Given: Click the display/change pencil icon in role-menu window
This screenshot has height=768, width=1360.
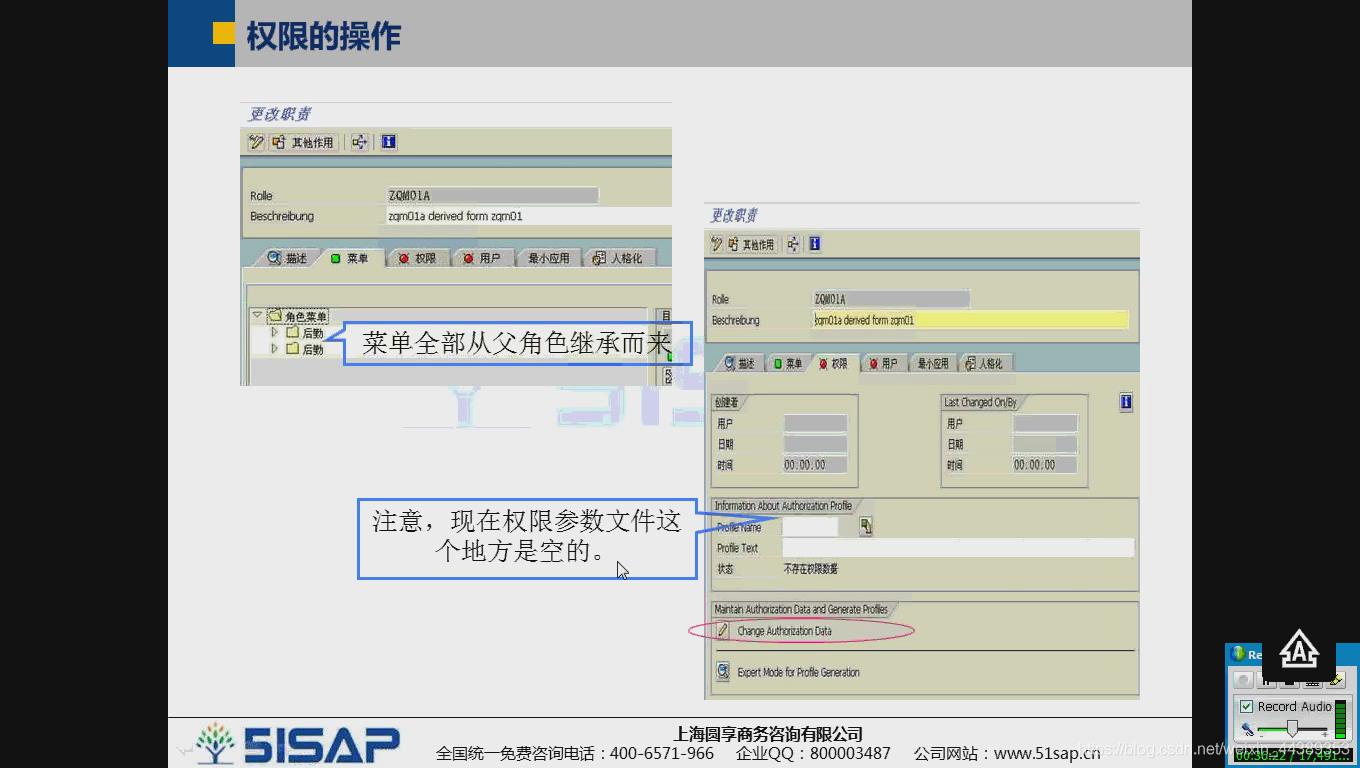Looking at the screenshot, I should coord(256,142).
